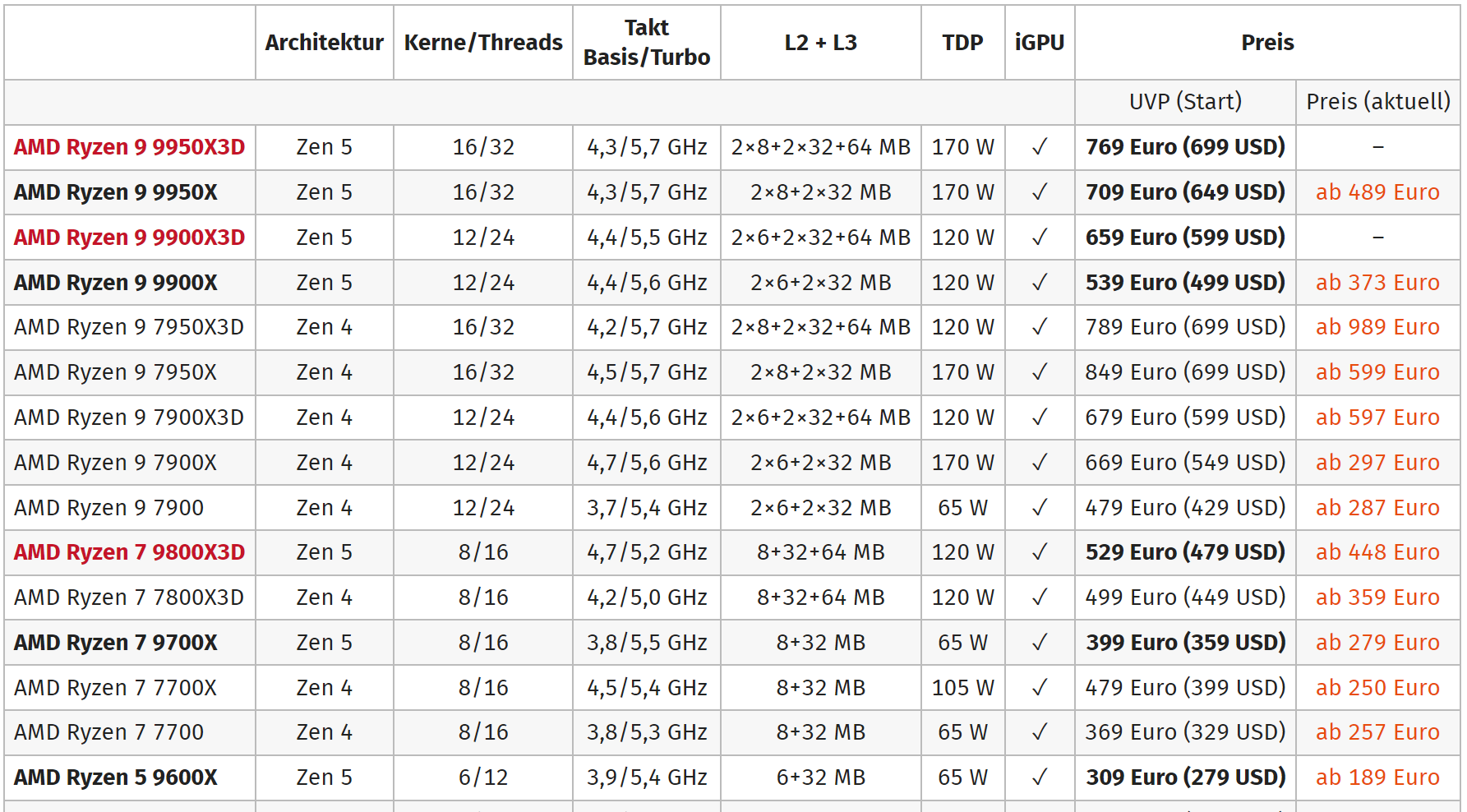Screen dimensions: 1467x812
Task: Click the AMD Ryzen 9 9900X3D name cell
Action: [129, 238]
